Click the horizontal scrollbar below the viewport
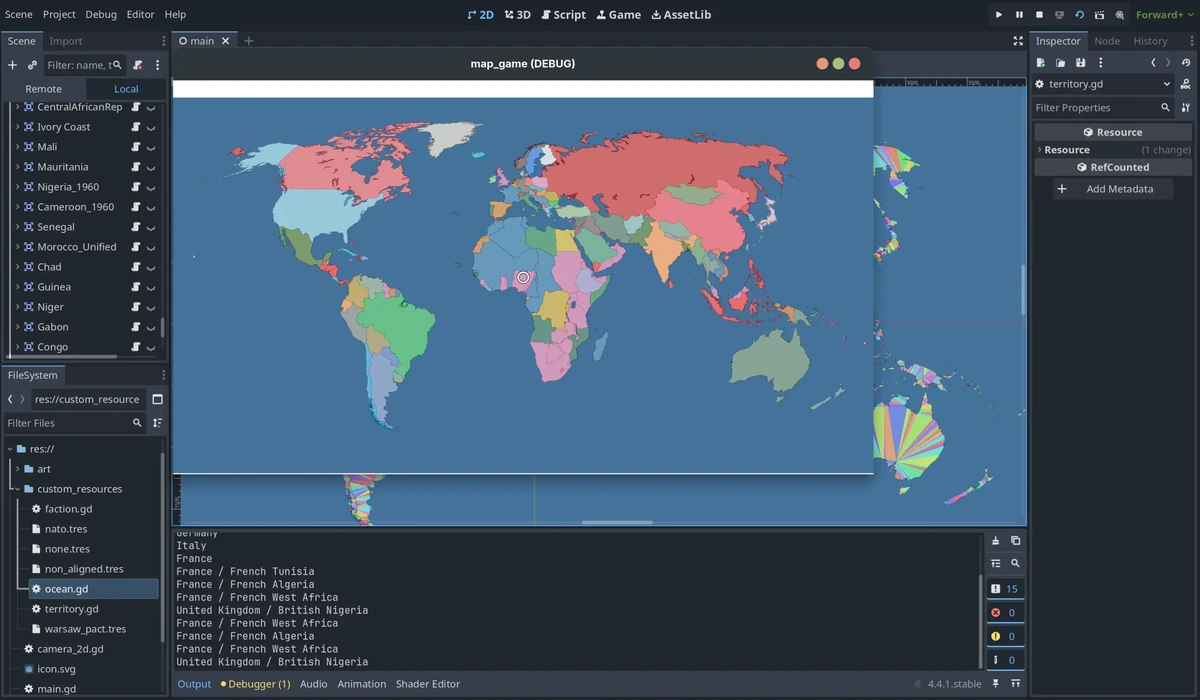Screen dimensions: 1200x700 click(617, 522)
